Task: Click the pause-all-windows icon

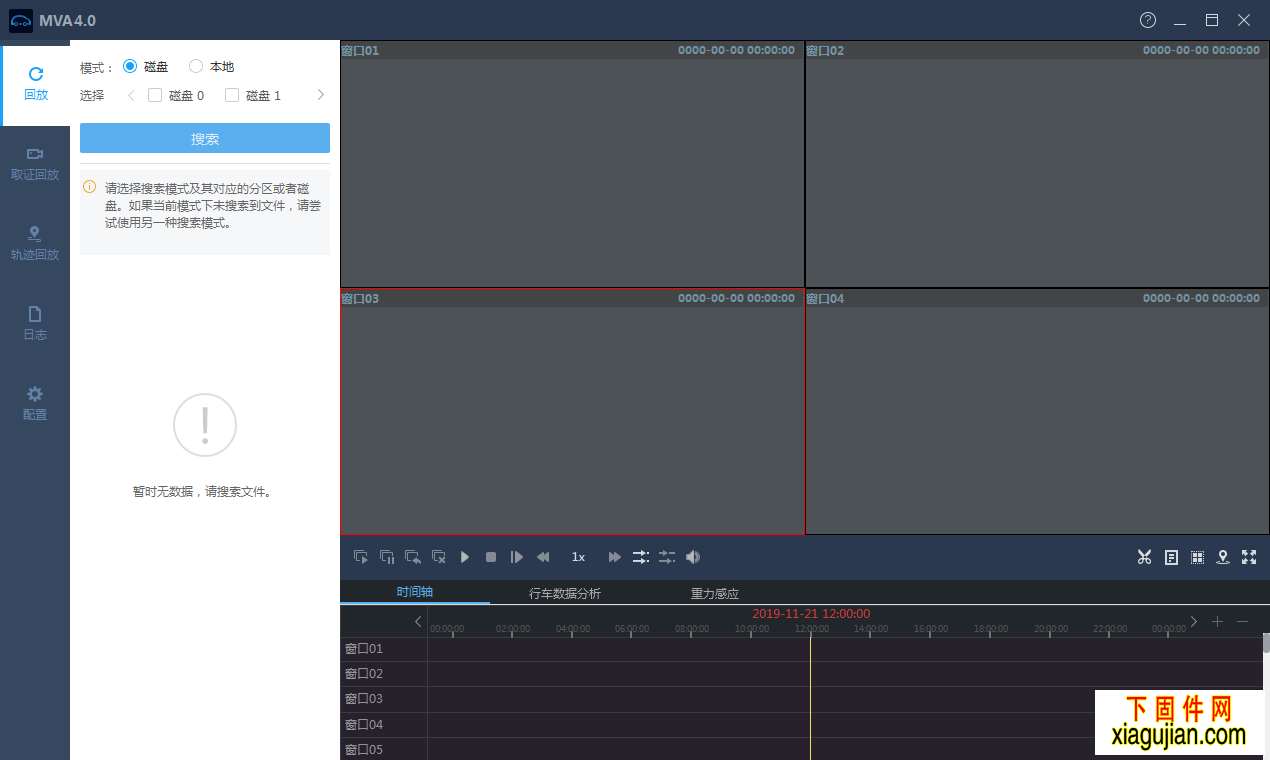Action: pos(386,557)
